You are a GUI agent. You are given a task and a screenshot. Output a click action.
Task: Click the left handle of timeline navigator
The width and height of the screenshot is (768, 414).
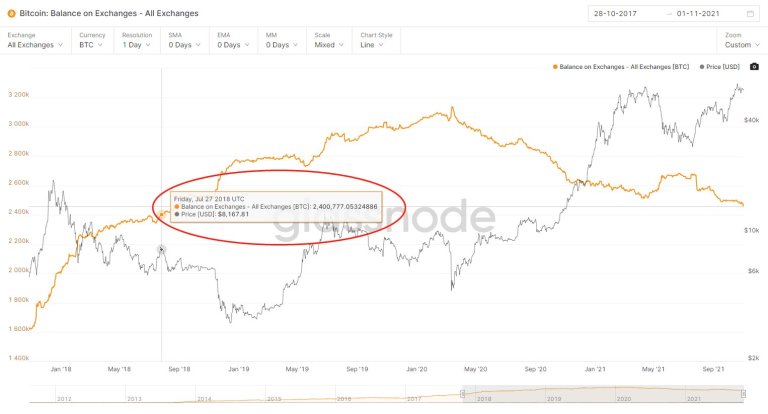coord(462,394)
